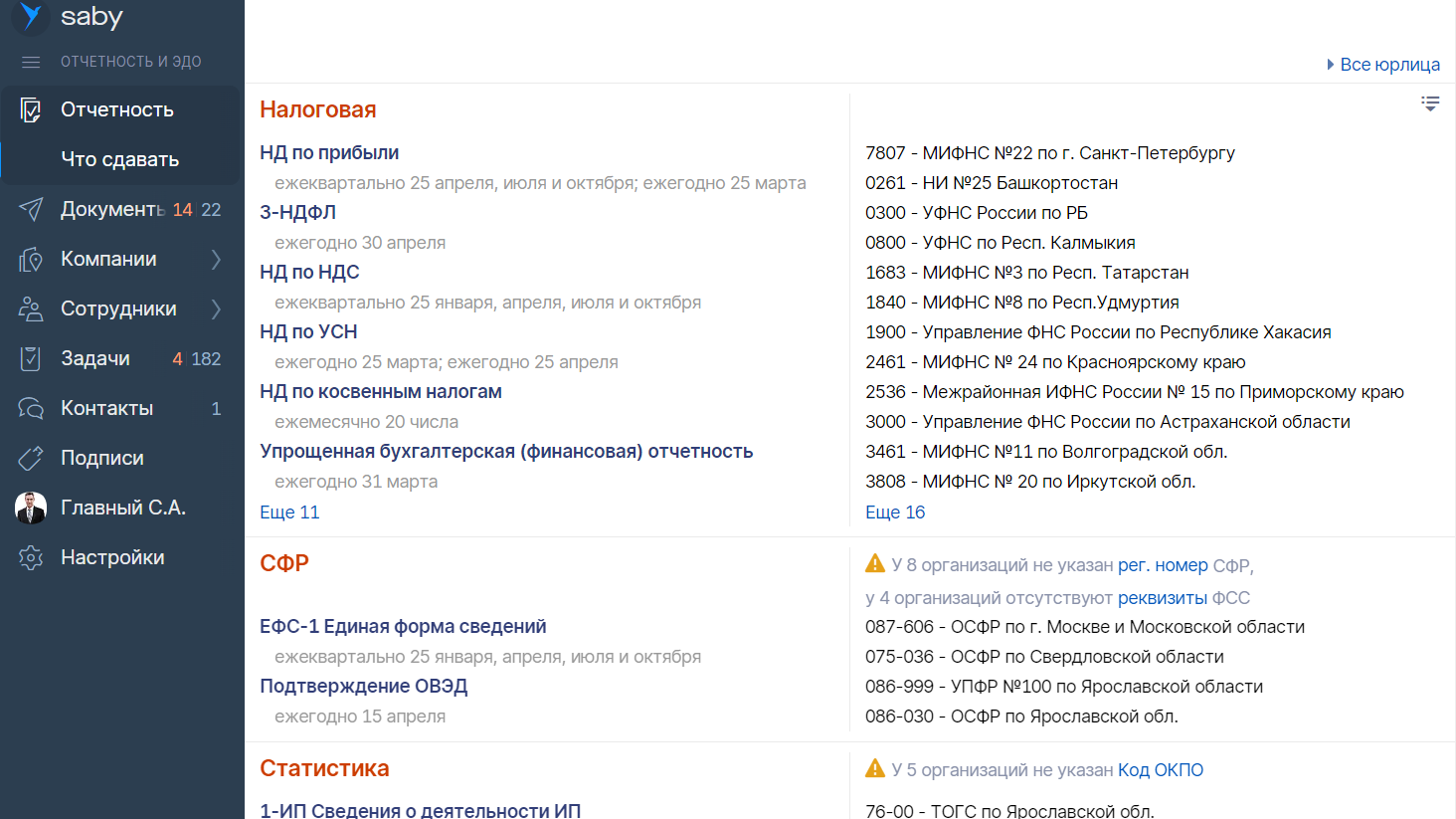This screenshot has width=1456, height=819.
Task: Select Что сдавать in the sidebar
Action: (x=119, y=159)
